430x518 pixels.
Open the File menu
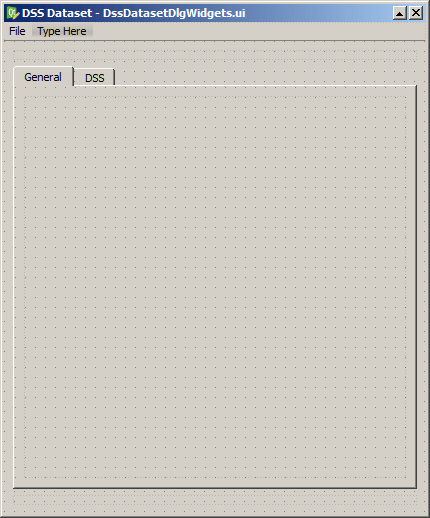17,31
